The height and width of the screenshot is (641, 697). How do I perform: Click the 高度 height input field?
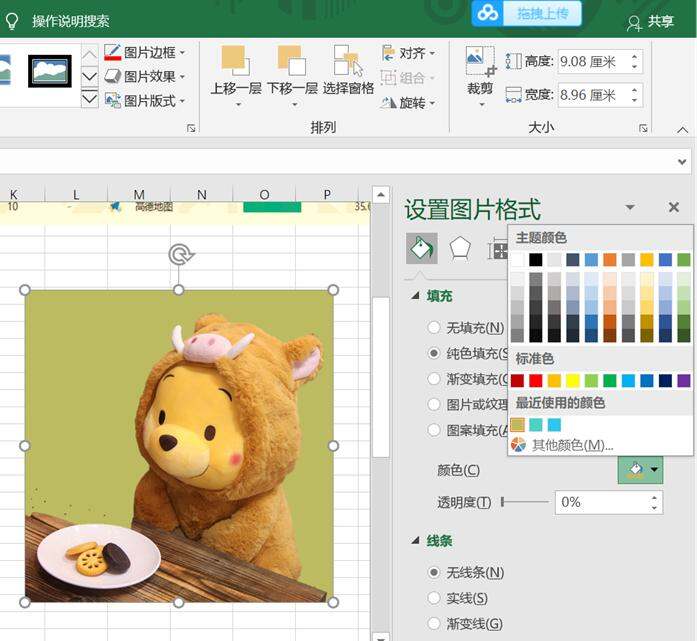[594, 61]
